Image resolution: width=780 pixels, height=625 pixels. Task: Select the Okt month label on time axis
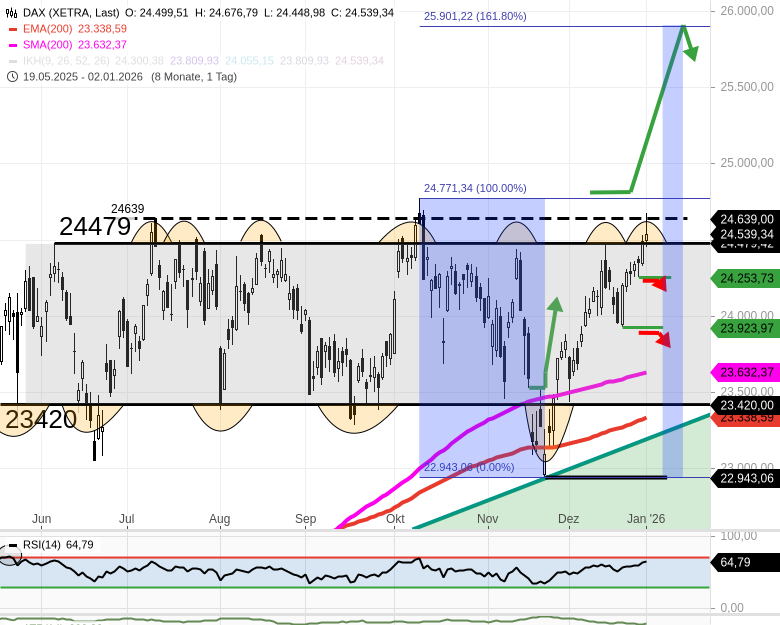coord(395,519)
